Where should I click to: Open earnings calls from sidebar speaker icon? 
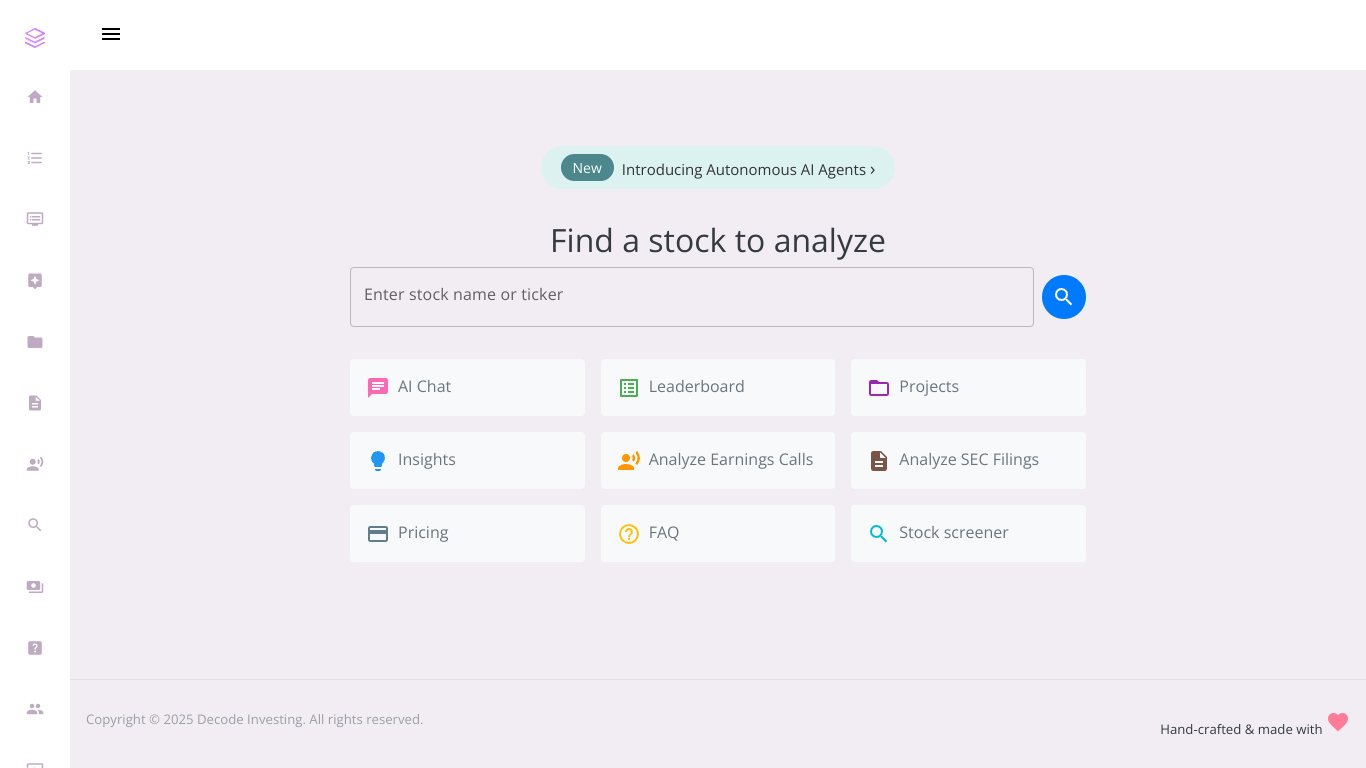point(35,464)
